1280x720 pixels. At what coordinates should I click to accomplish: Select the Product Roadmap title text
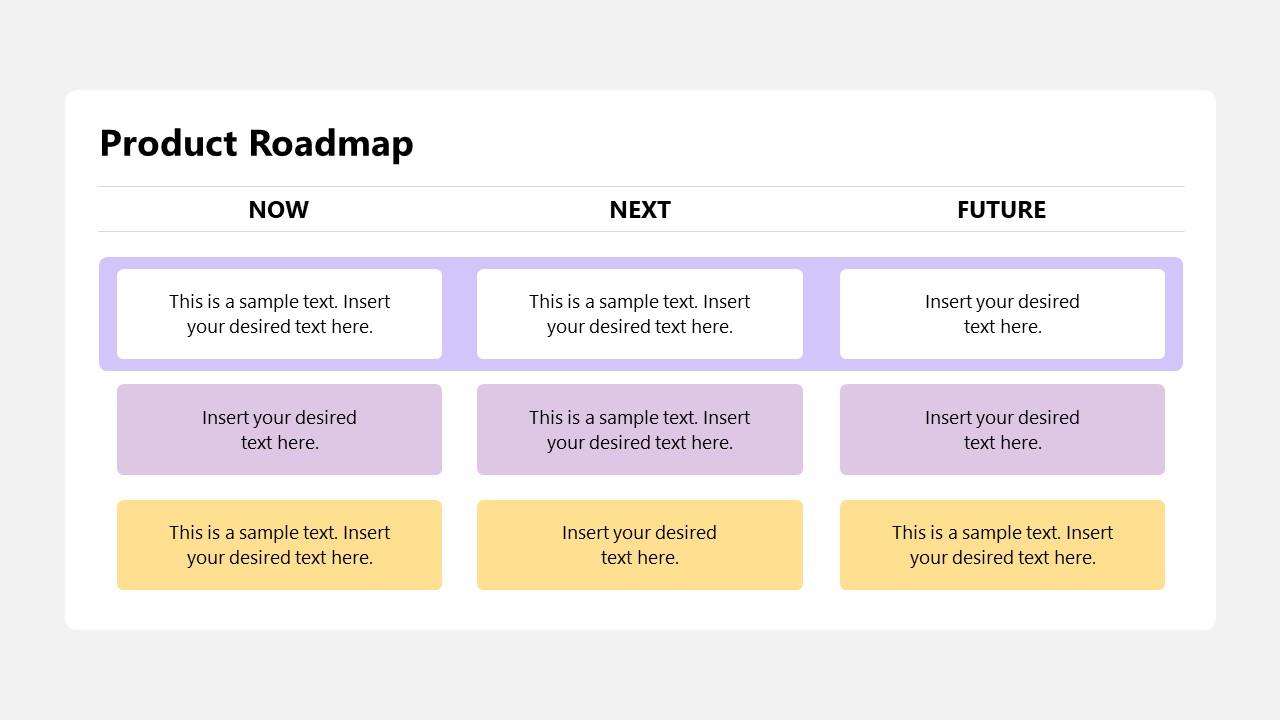click(x=256, y=143)
